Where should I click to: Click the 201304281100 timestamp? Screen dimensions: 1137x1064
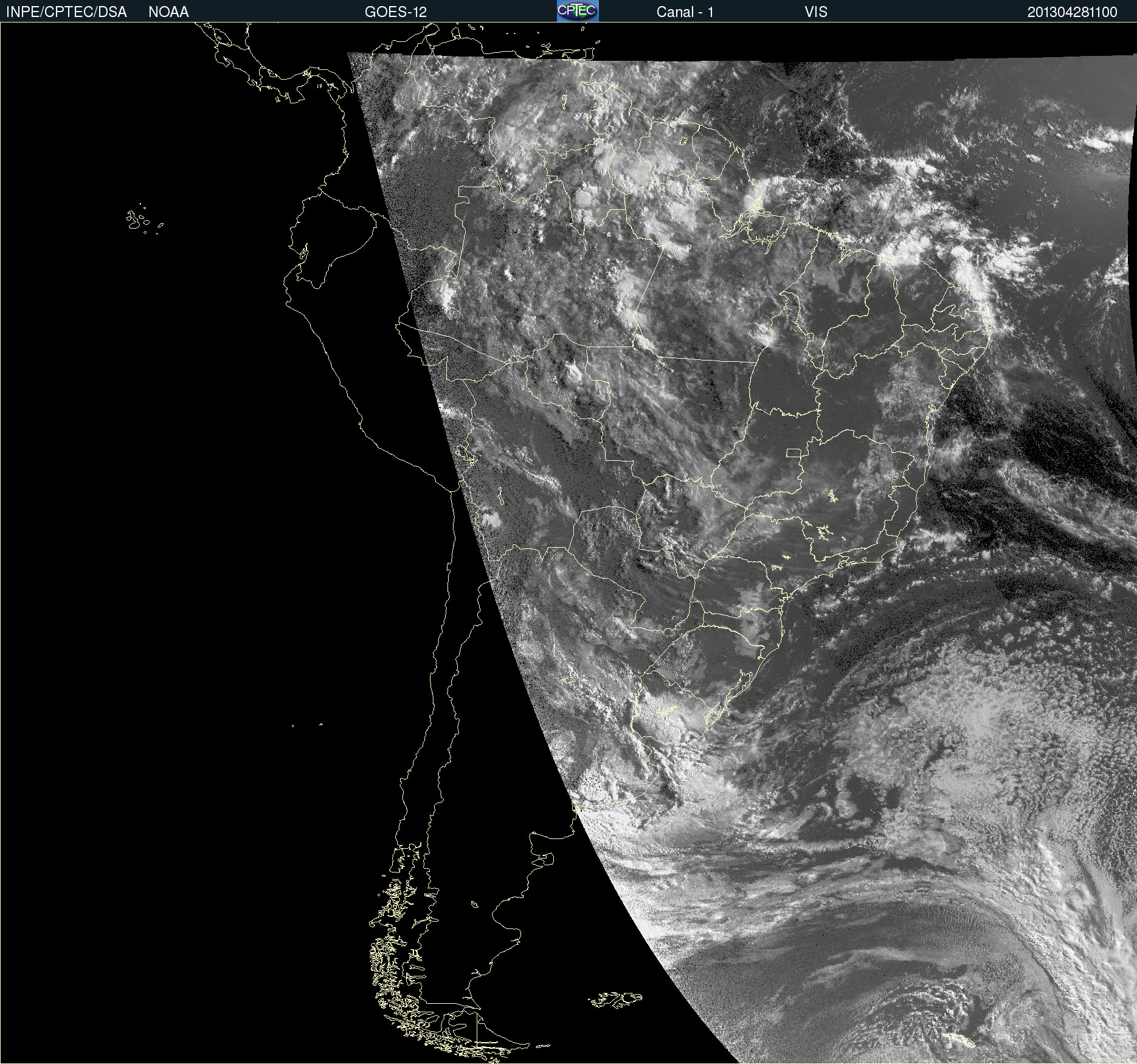(1073, 12)
